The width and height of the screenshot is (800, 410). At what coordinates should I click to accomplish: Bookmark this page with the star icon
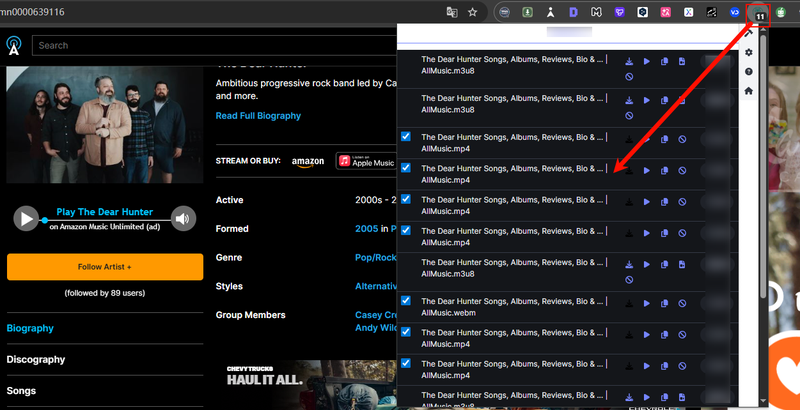coord(472,12)
